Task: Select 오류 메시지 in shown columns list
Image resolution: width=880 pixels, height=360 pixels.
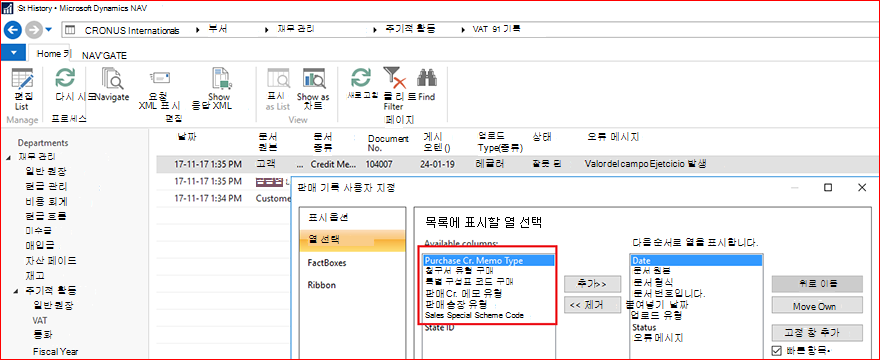Action: click(657, 338)
